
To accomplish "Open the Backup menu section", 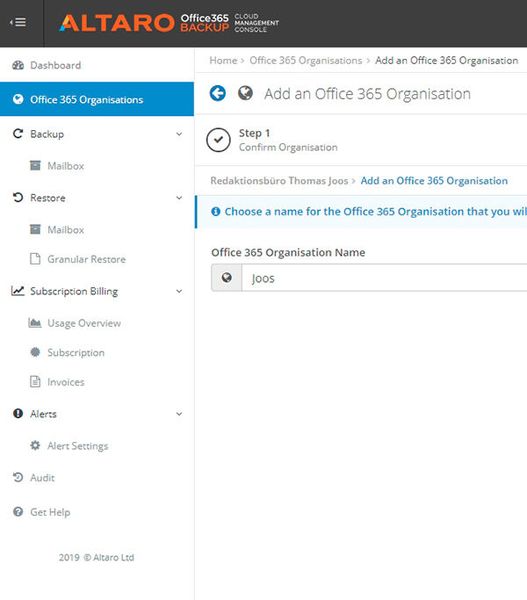I will click(47, 134).
